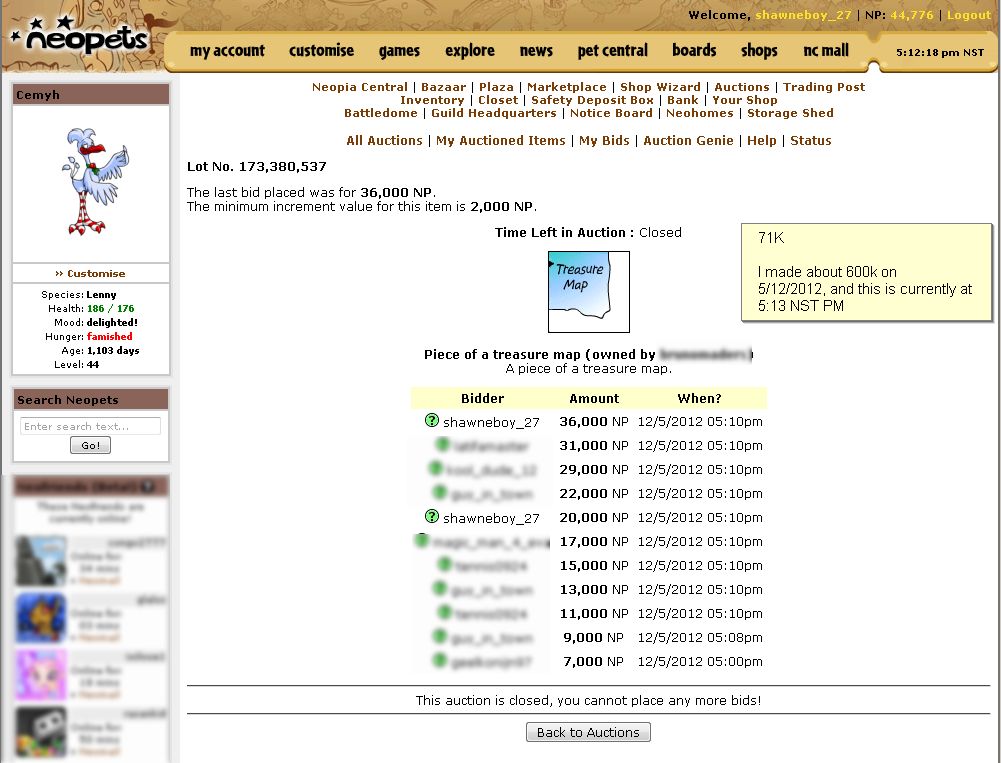The height and width of the screenshot is (763, 1001).
Task: Focus the Search Neopets text field
Action: pos(91,426)
